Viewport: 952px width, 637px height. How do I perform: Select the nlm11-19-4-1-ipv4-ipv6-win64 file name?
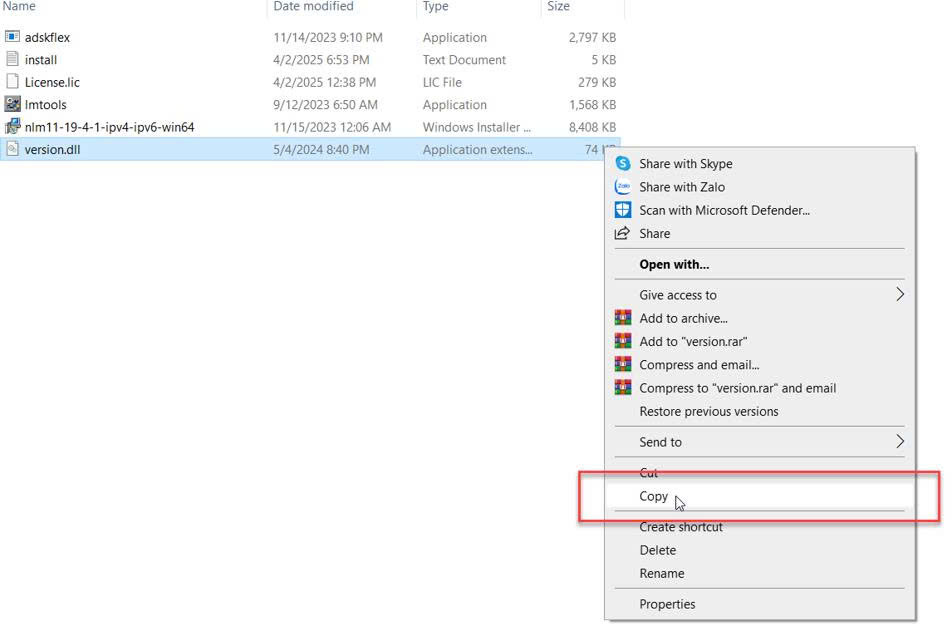coord(109,127)
